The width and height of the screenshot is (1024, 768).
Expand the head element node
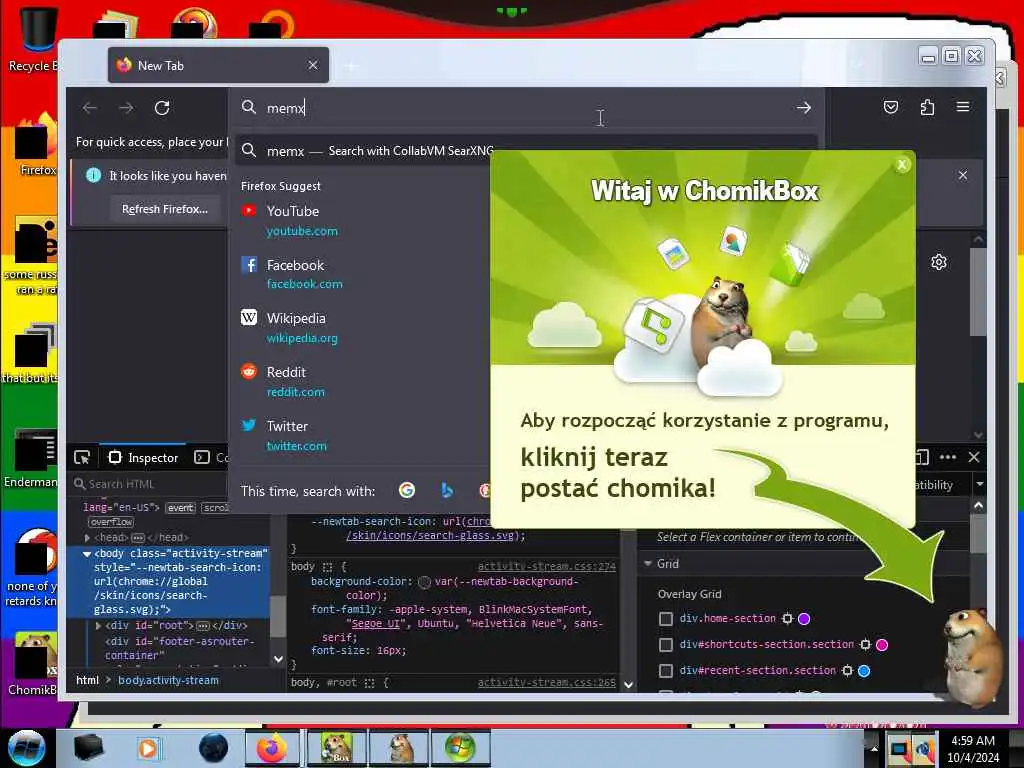pos(88,537)
